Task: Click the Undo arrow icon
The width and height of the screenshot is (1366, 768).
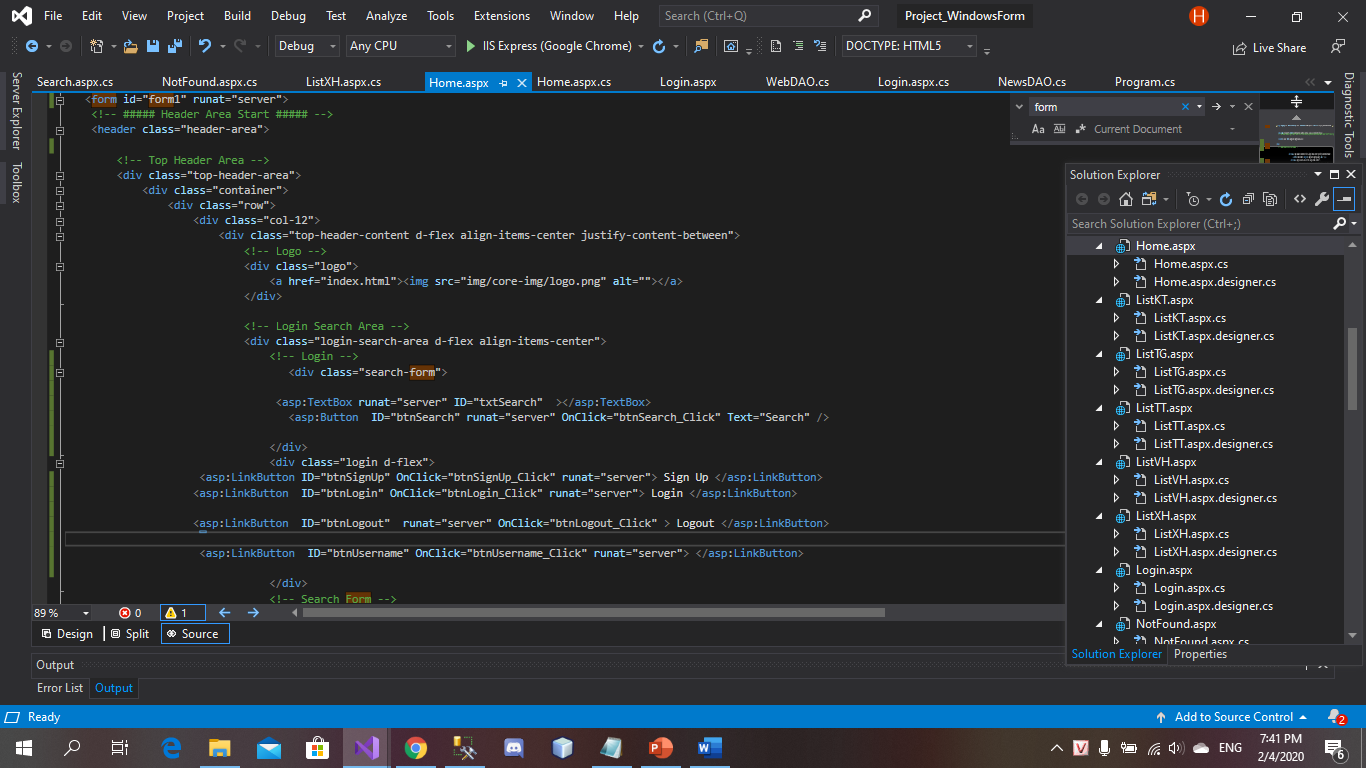Action: click(x=205, y=46)
